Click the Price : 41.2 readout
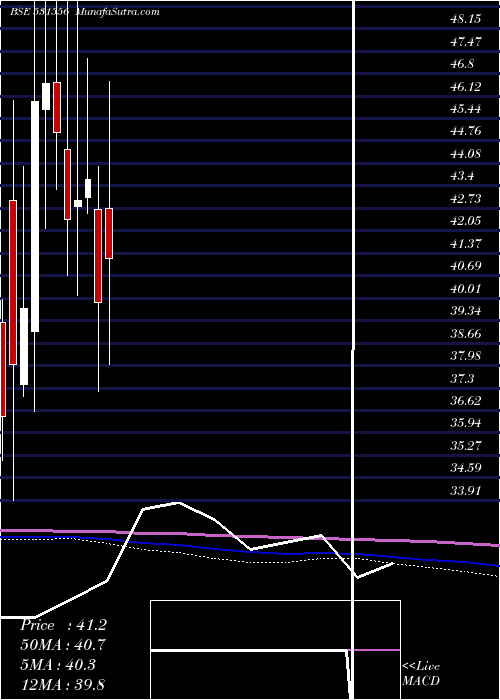The width and height of the screenshot is (500, 700). pyautogui.click(x=63, y=625)
